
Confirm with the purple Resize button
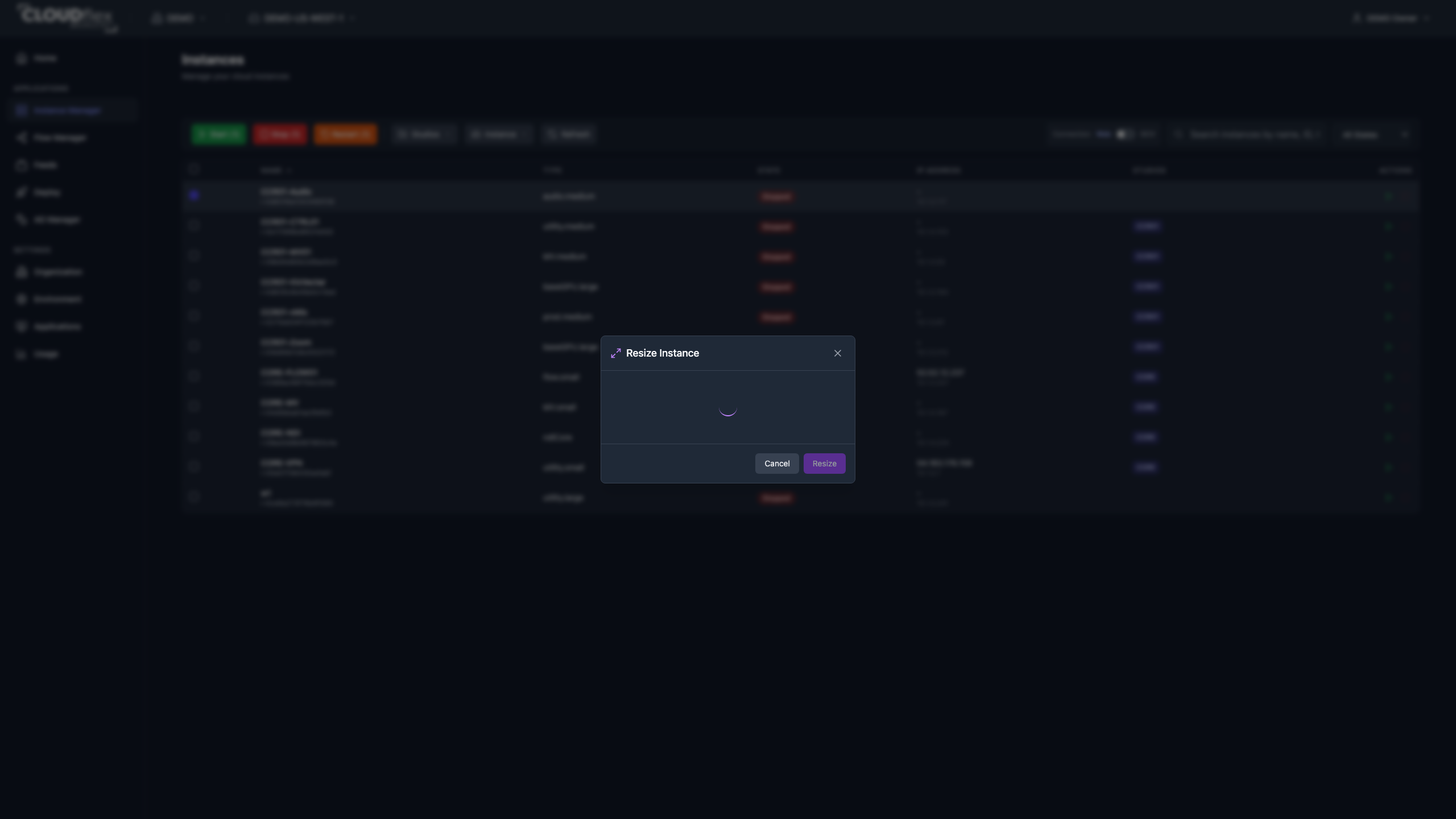click(824, 464)
